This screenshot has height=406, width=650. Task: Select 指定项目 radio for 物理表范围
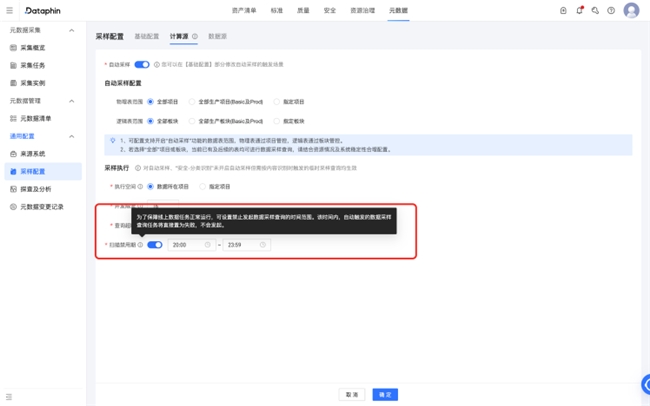(x=278, y=102)
